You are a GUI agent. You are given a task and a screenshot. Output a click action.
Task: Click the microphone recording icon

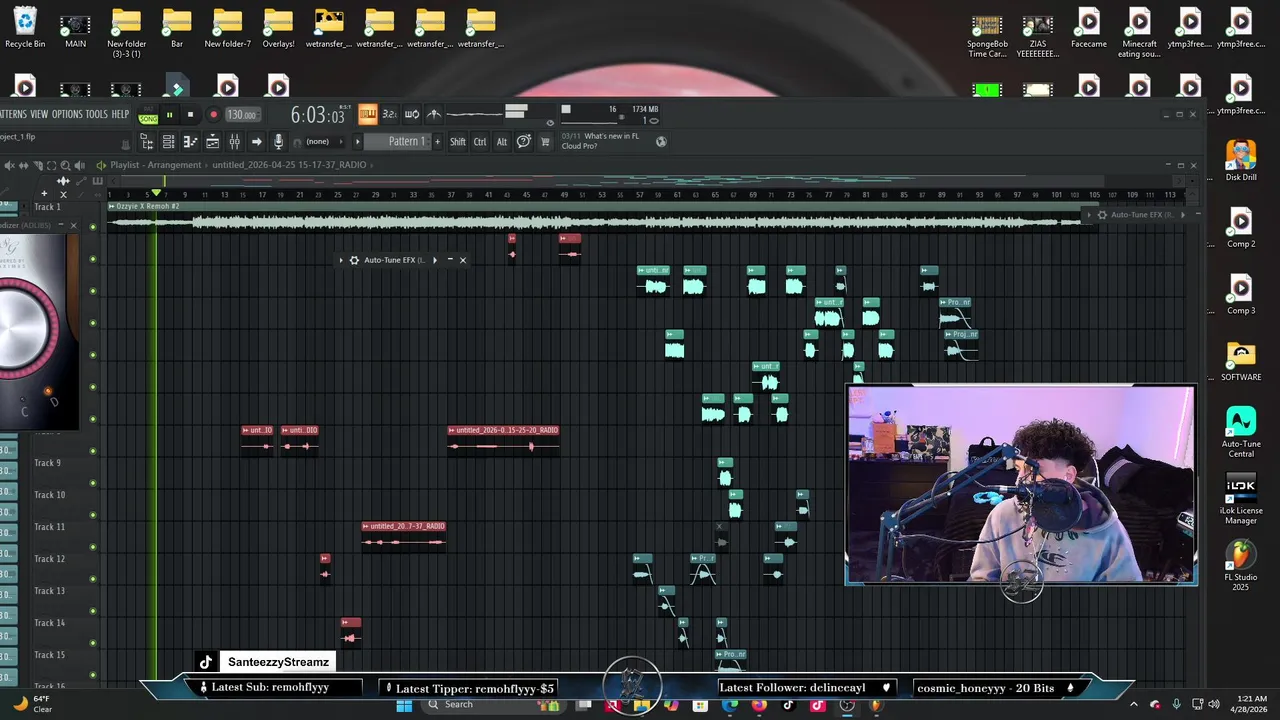[x=278, y=141]
